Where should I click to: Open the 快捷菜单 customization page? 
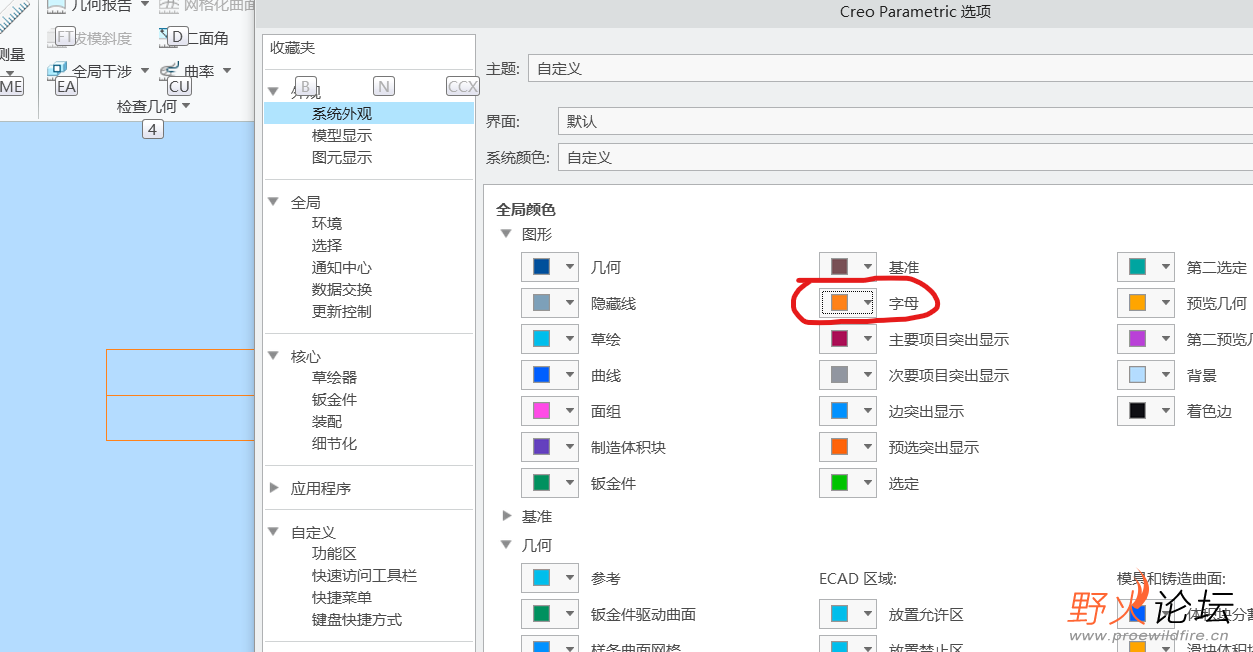(341, 598)
